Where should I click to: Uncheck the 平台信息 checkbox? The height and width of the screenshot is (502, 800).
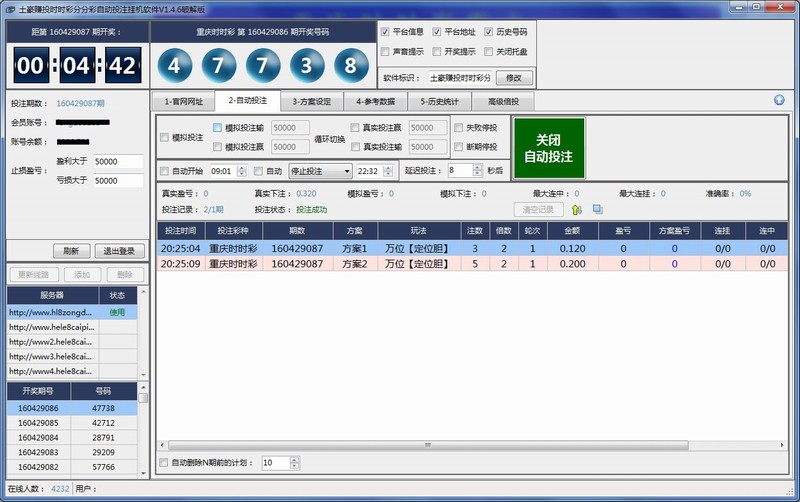pyautogui.click(x=385, y=32)
